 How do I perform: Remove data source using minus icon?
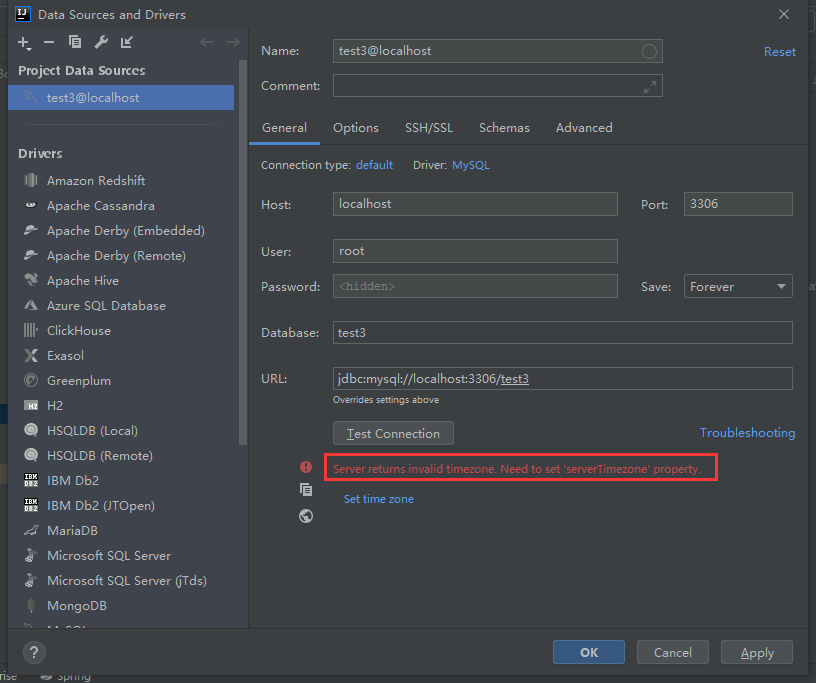(47, 43)
